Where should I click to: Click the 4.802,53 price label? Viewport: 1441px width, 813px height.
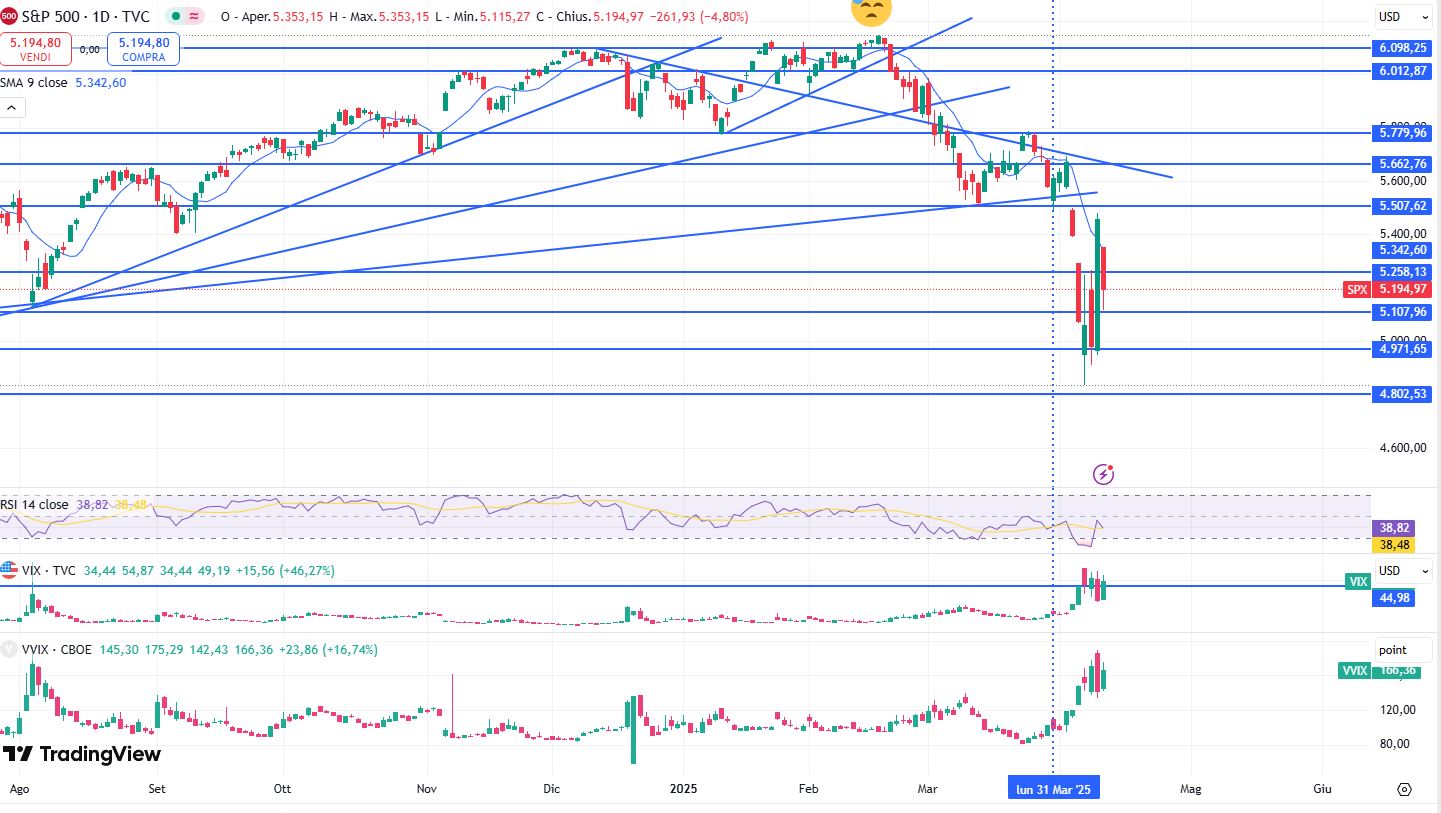[x=1403, y=394]
